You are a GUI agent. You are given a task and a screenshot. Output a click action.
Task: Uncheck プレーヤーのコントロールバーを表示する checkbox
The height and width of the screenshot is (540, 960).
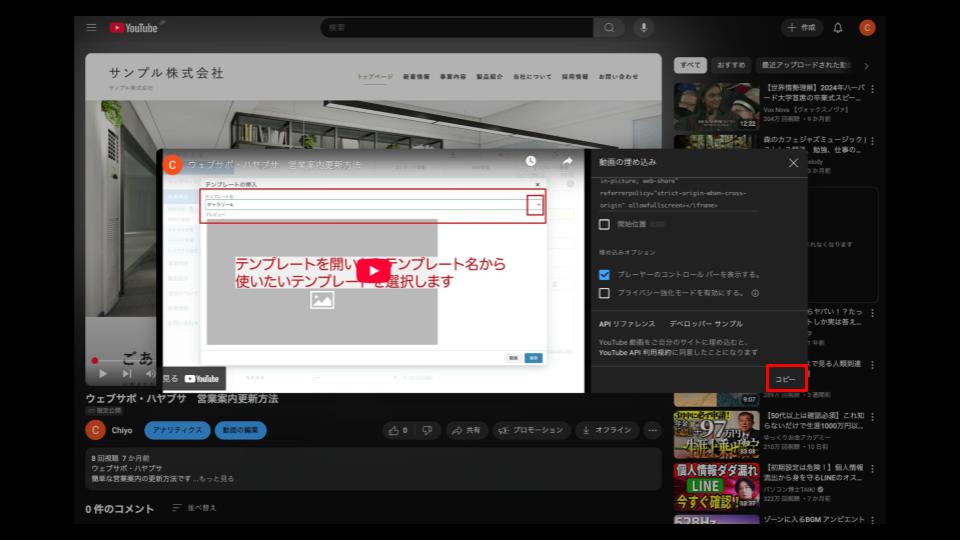click(604, 275)
